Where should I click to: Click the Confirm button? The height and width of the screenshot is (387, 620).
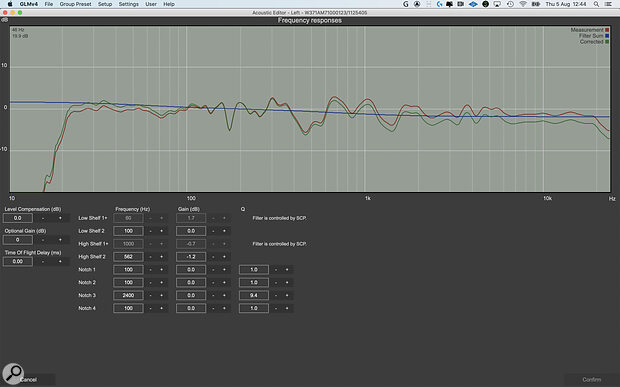point(591,379)
